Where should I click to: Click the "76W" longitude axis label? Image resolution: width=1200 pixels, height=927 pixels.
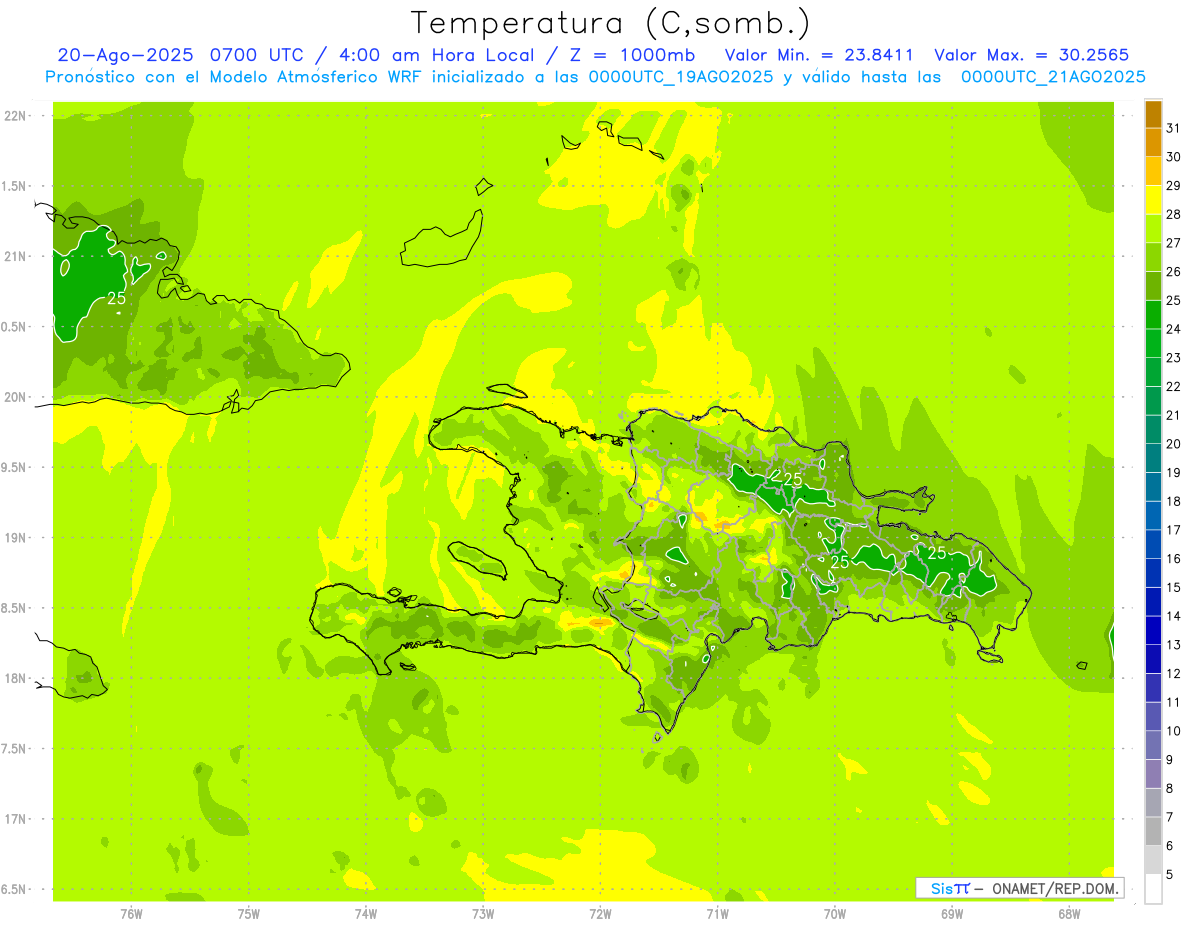click(x=131, y=914)
